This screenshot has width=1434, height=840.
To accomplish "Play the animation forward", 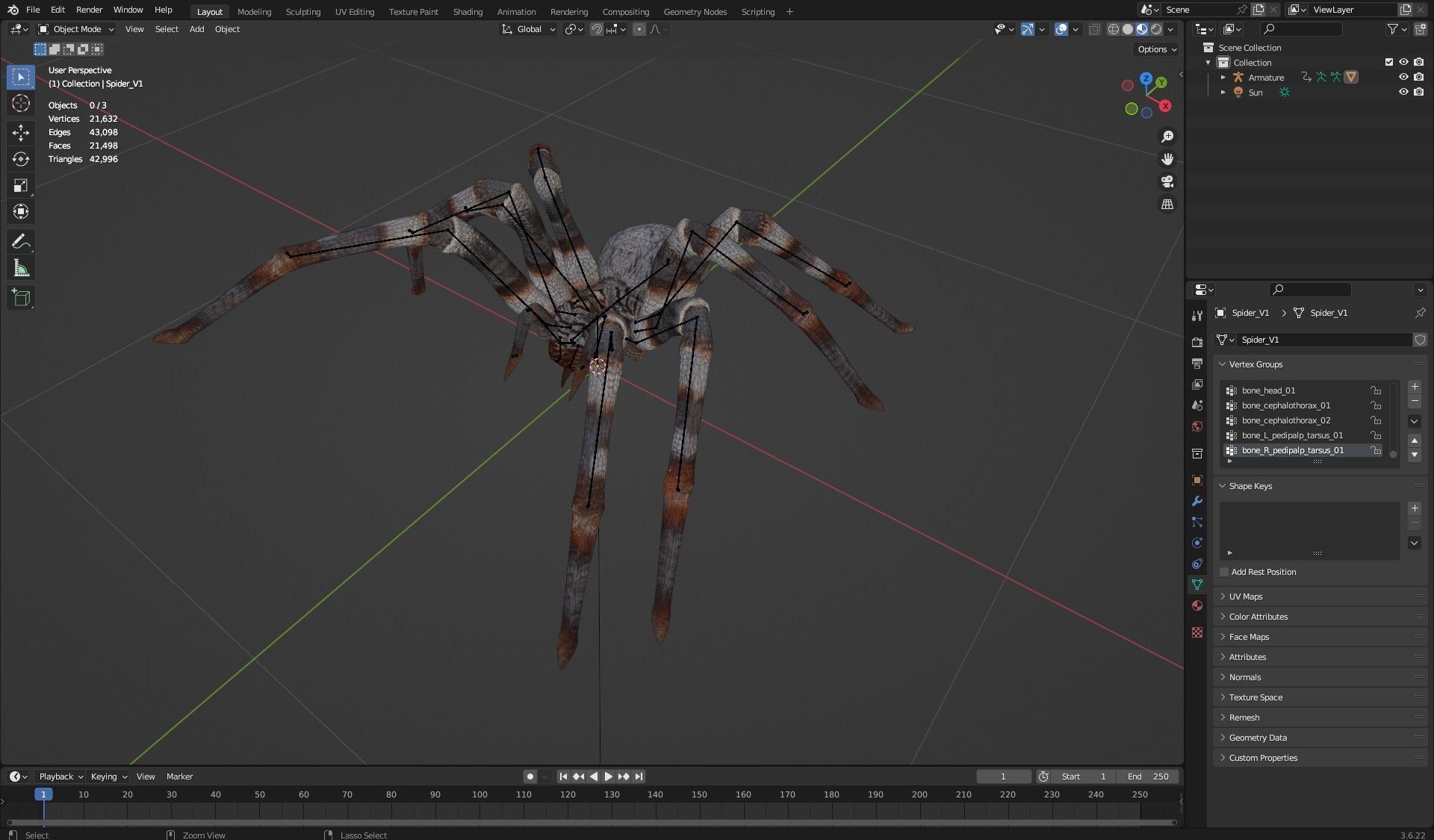I will click(608, 777).
